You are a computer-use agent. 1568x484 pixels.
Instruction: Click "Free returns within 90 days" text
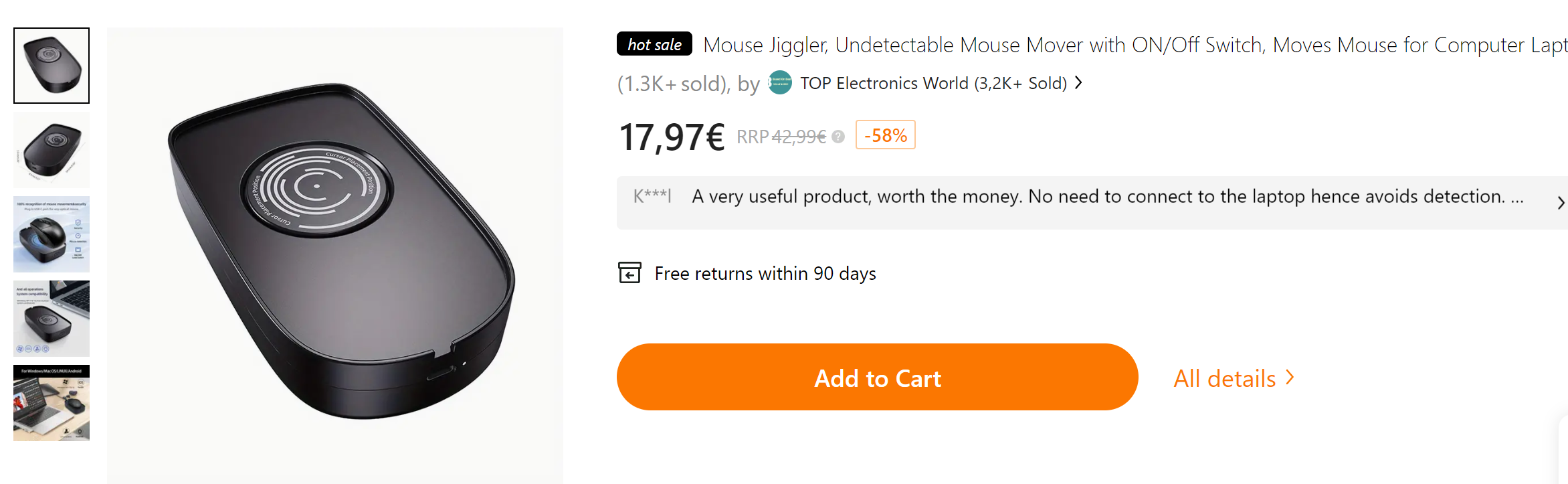765,274
